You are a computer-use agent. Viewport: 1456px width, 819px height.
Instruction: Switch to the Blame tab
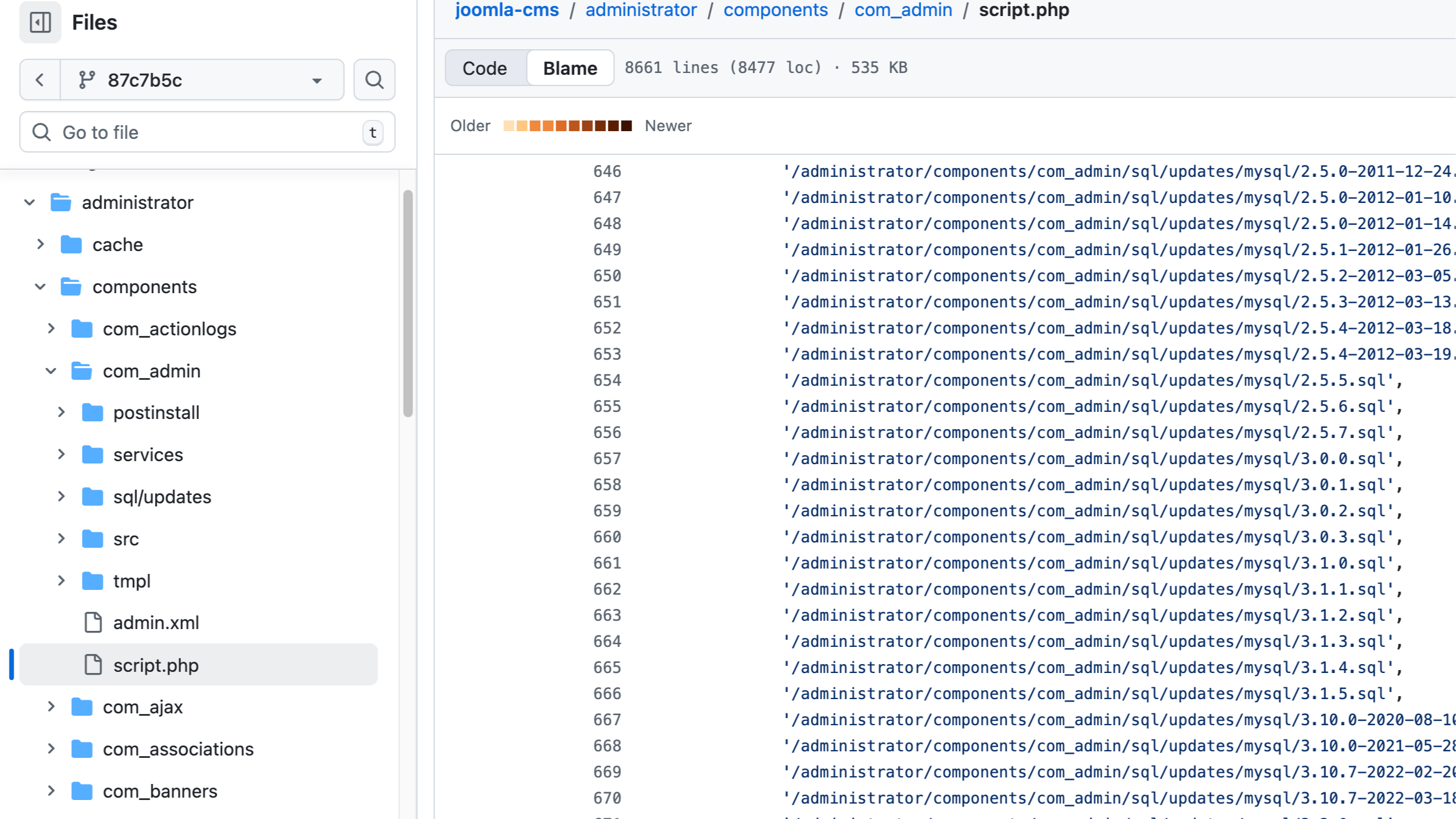pos(570,68)
